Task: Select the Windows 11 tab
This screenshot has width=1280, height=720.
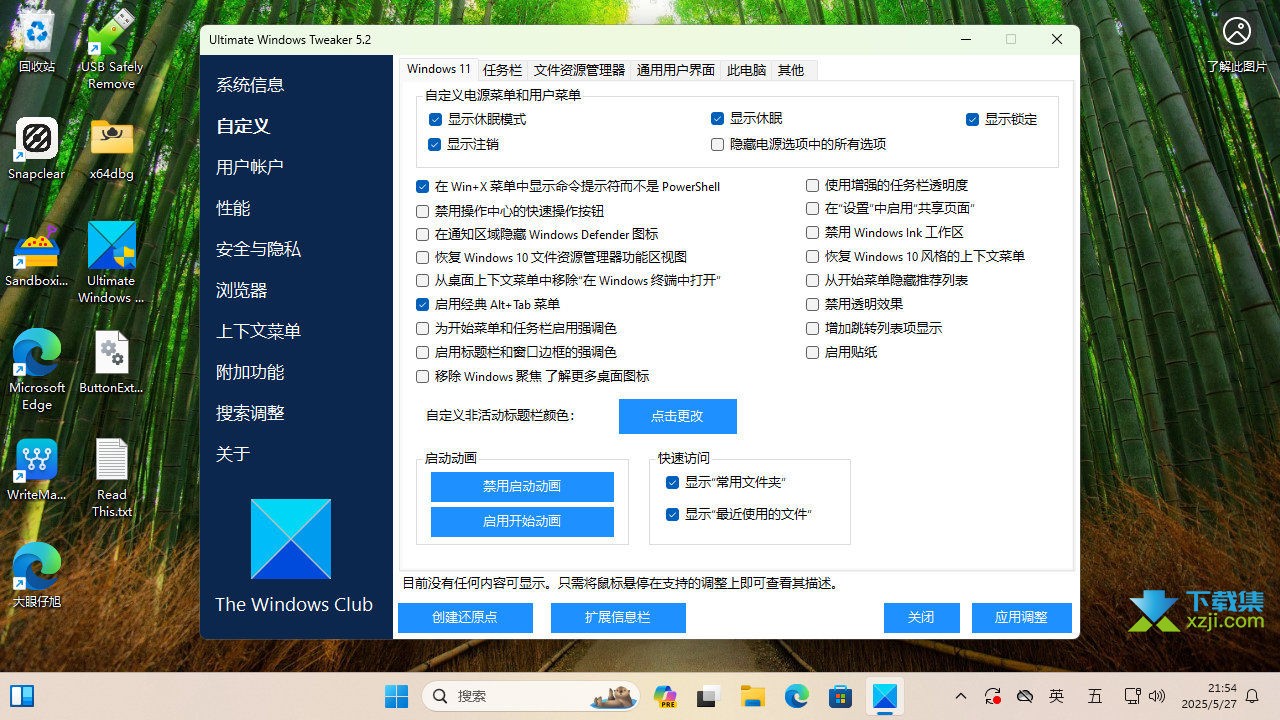Action: [439, 69]
